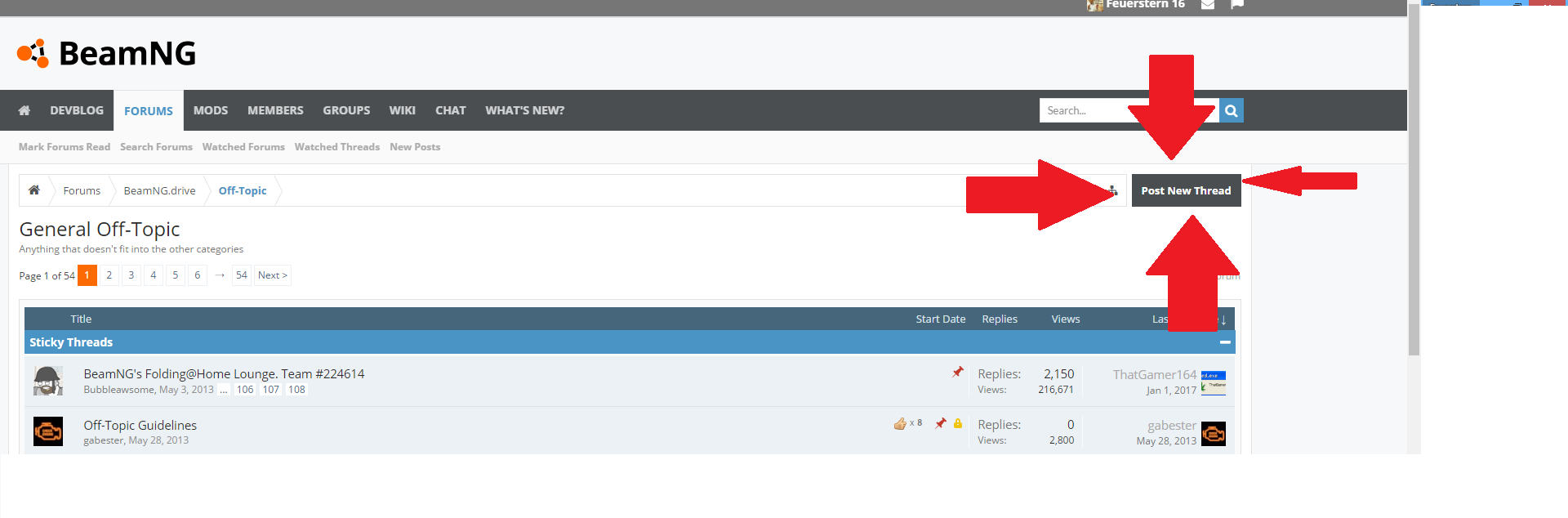
Task: Click the pin icon on Folding@Home thread
Action: [958, 373]
